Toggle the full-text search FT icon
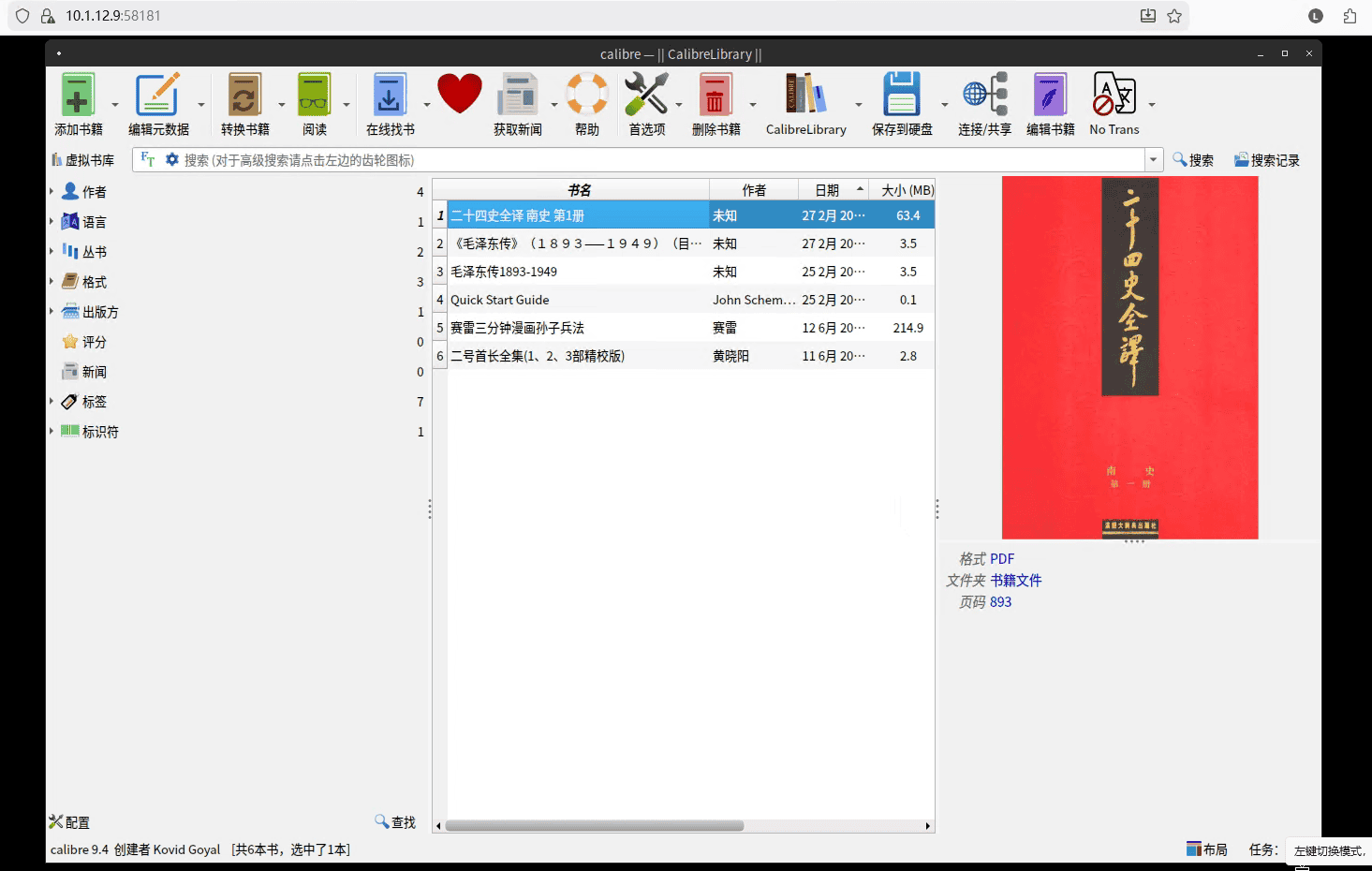This screenshot has width=1372, height=871. pyautogui.click(x=148, y=160)
